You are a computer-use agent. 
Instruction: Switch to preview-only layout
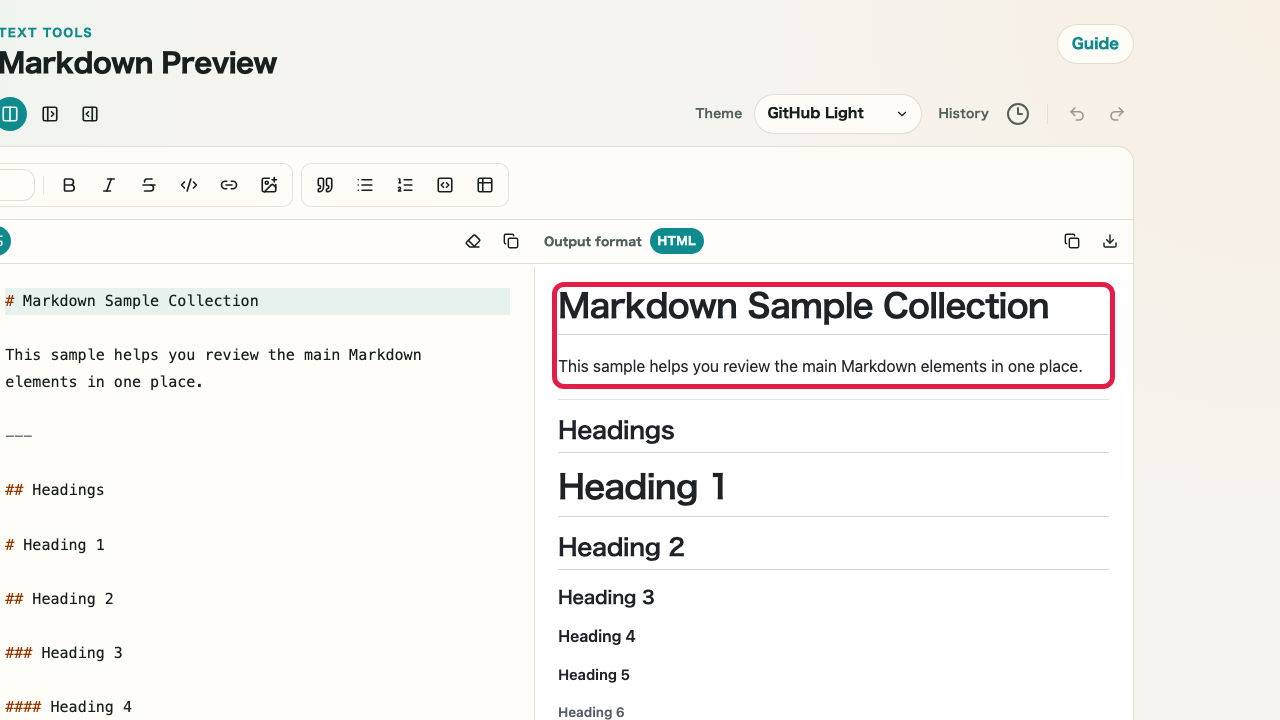tap(90, 114)
